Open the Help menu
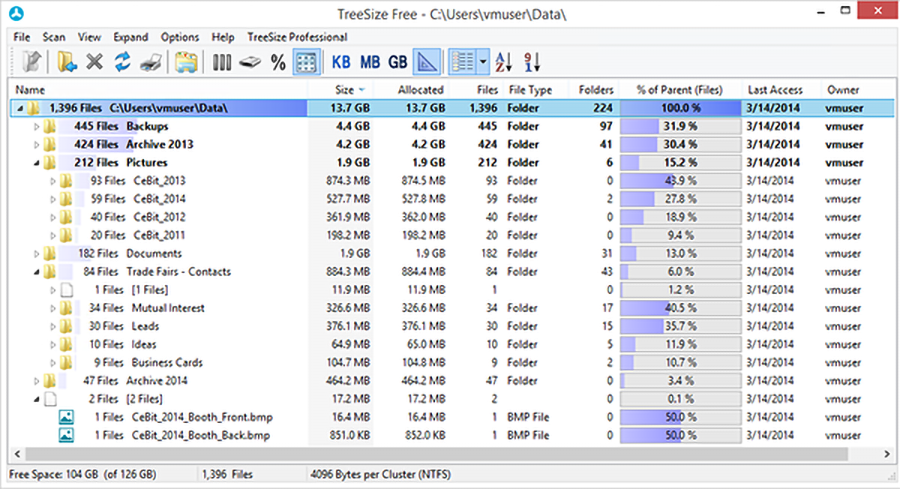The width and height of the screenshot is (900, 489). point(223,37)
